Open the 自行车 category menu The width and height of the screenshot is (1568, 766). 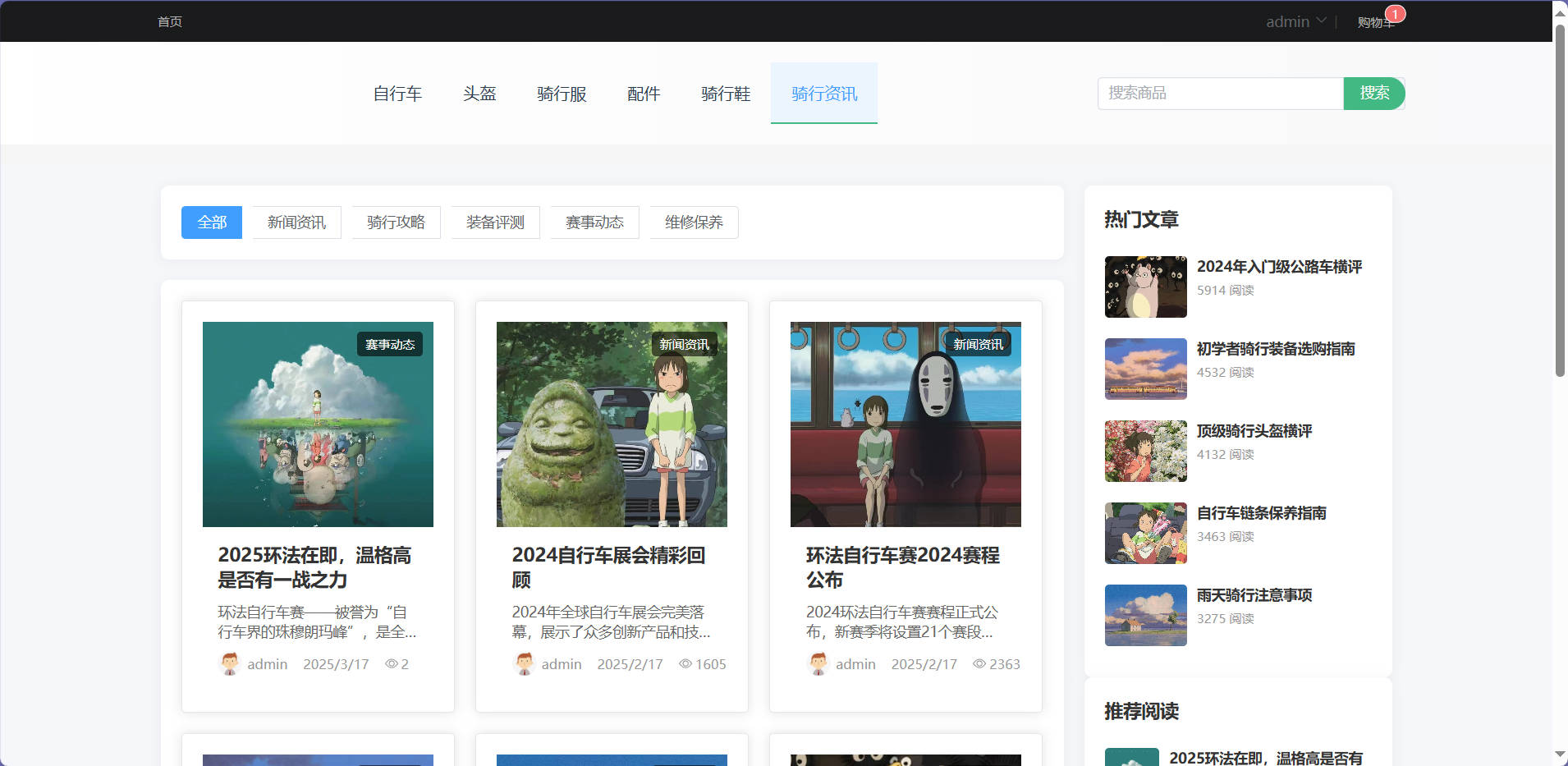click(397, 94)
